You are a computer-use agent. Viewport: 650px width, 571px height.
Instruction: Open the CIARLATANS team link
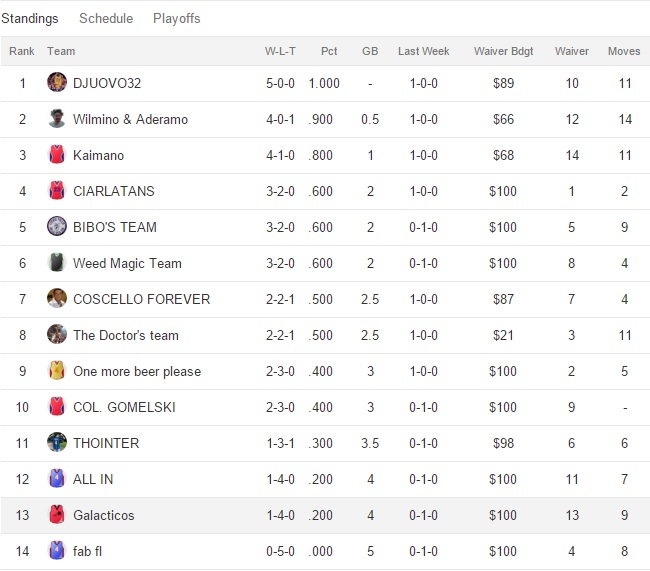113,191
